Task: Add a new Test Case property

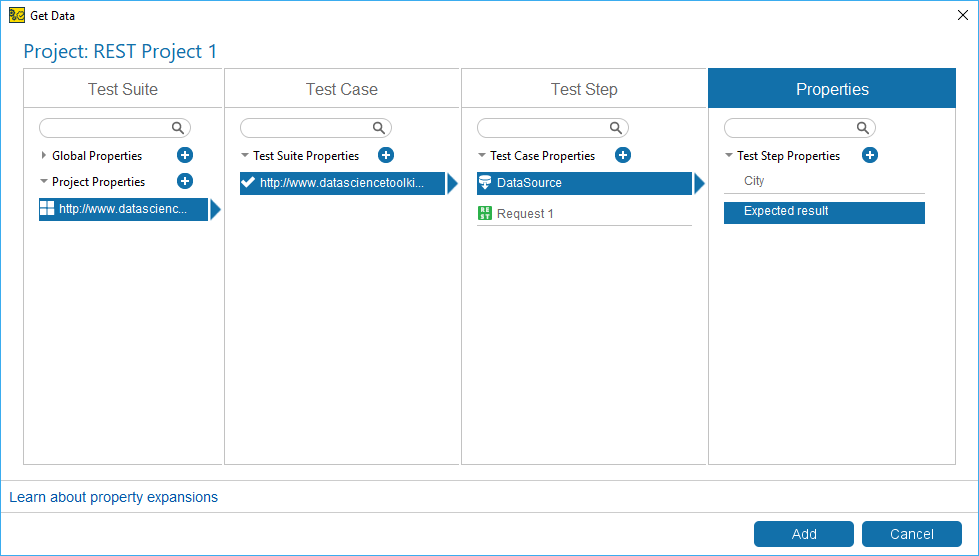Action: [x=622, y=155]
